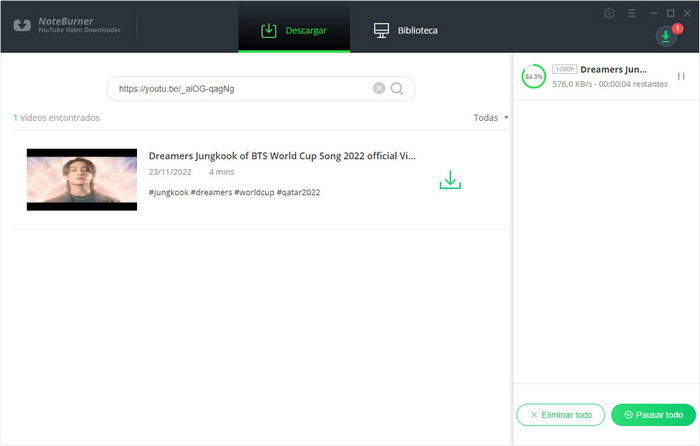Open the hamburger menu icon
This screenshot has height=446, width=700.
point(631,13)
